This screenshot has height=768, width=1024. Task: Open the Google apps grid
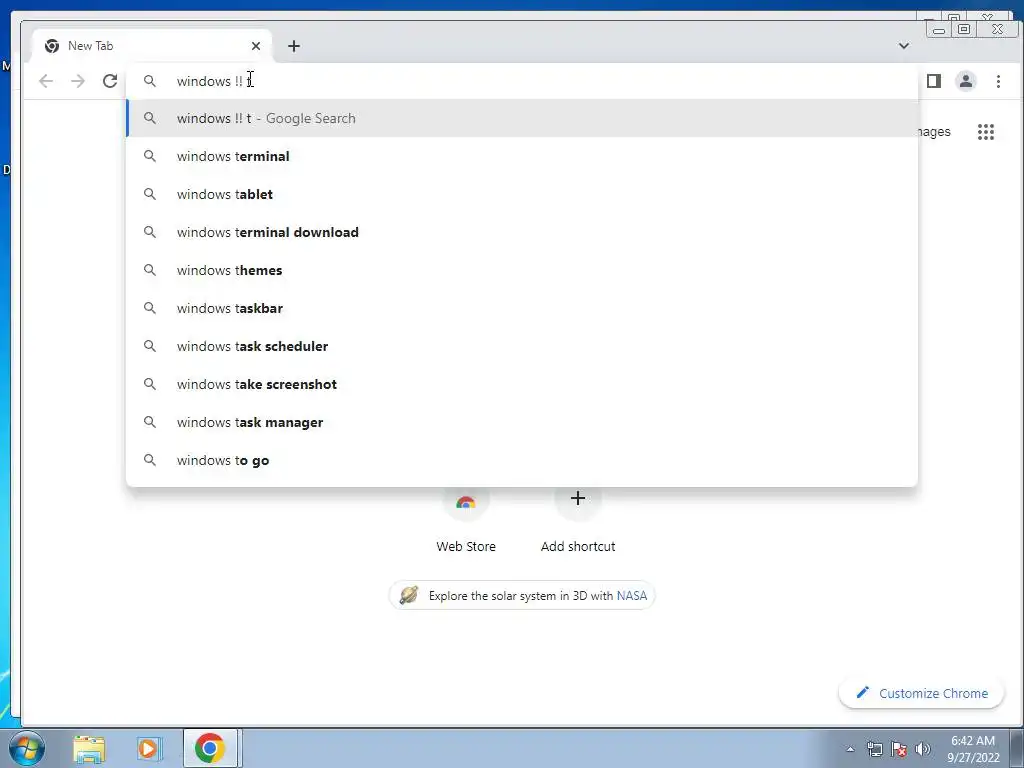click(985, 132)
